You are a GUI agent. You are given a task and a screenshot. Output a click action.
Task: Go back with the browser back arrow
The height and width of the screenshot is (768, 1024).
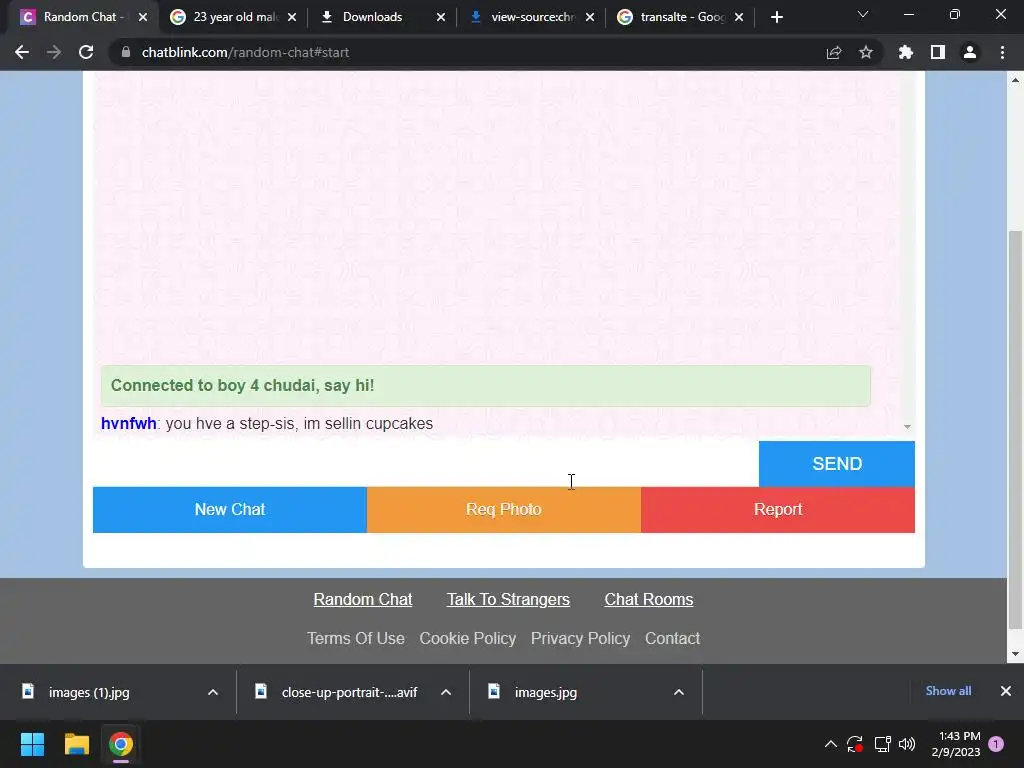22,52
